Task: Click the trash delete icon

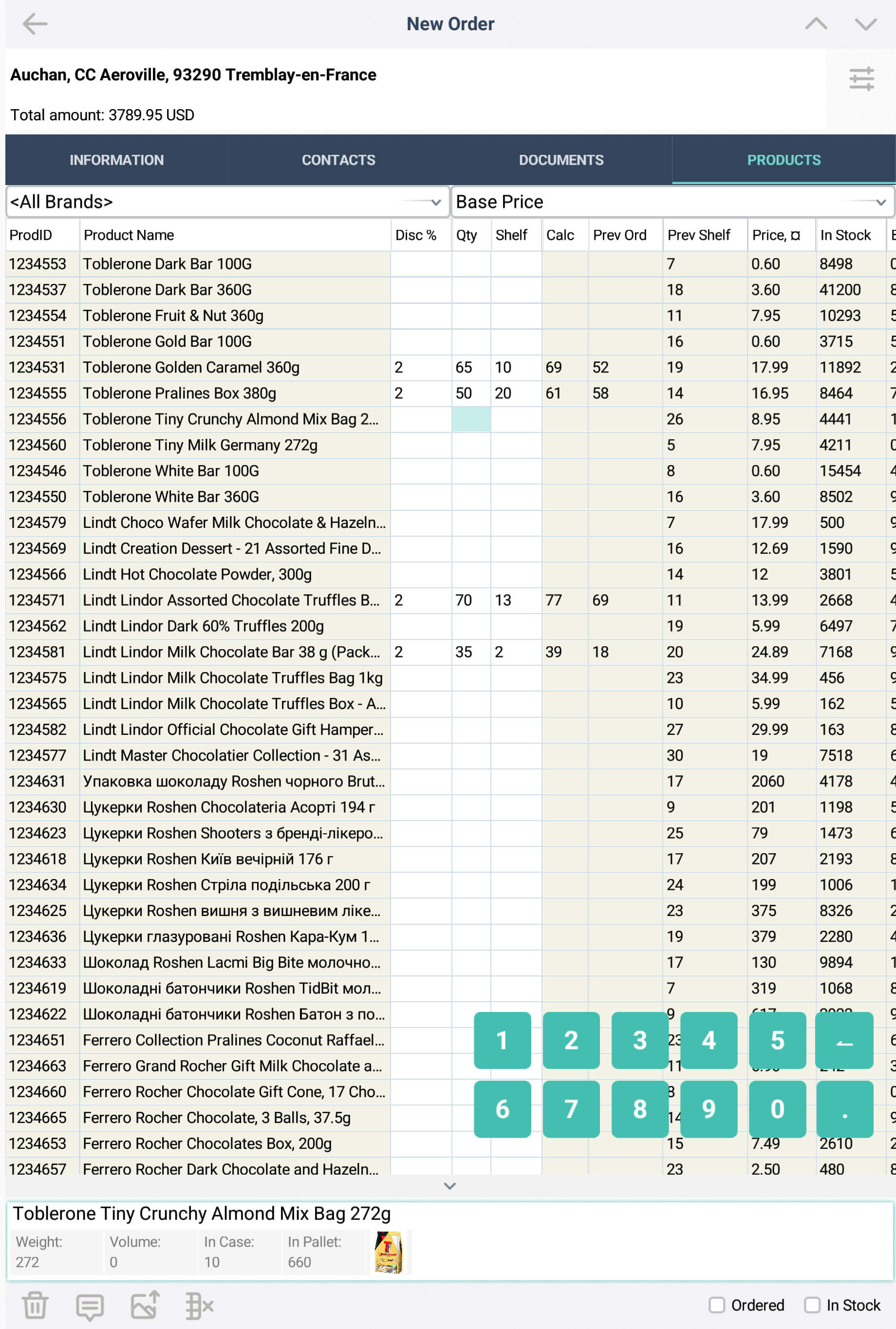Action: coord(35,1305)
